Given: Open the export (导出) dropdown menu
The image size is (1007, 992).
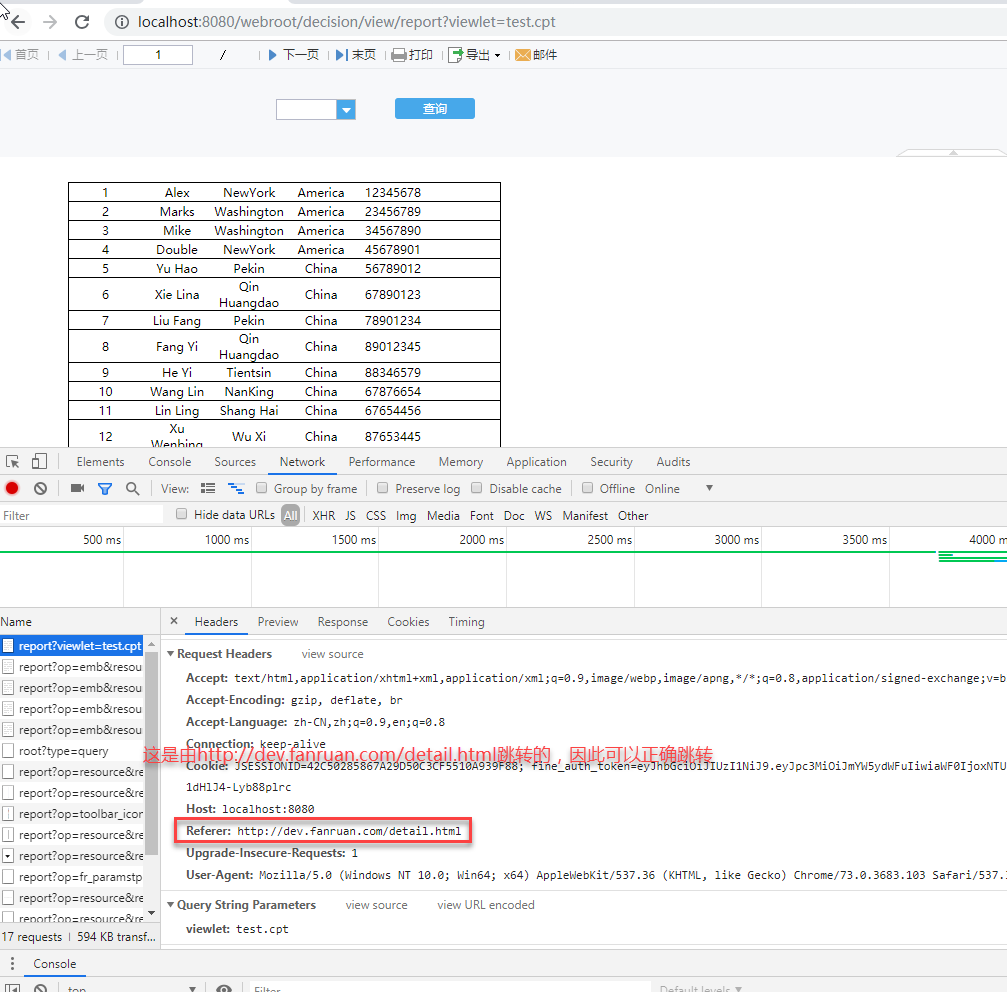Looking at the screenshot, I should coord(475,55).
